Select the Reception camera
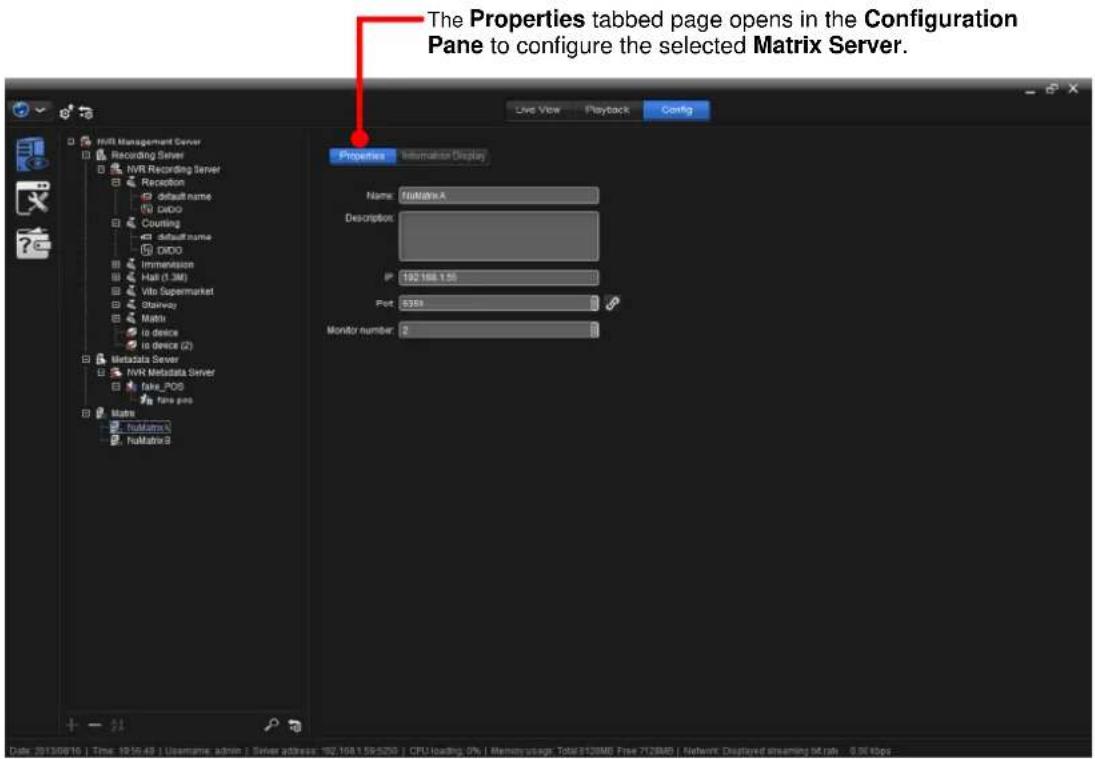1095x759 pixels. click(x=163, y=182)
